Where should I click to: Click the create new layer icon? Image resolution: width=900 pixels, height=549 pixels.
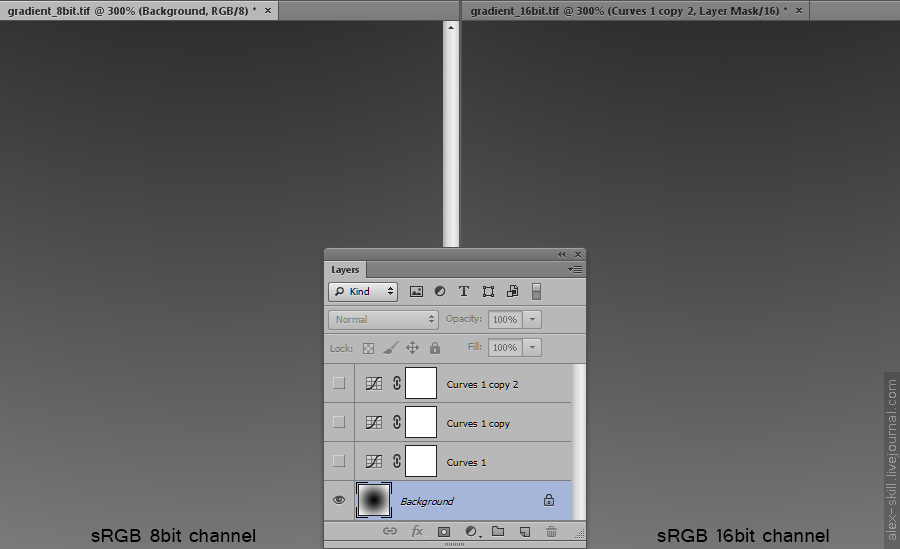pyautogui.click(x=524, y=532)
